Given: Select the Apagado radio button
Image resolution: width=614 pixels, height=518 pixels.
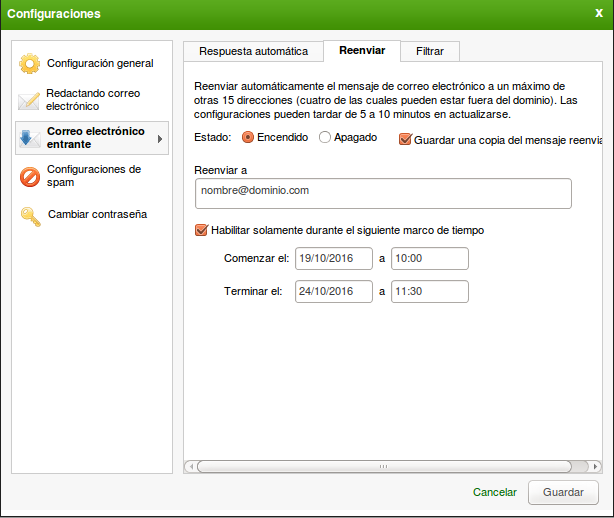Looking at the screenshot, I should (x=325, y=137).
